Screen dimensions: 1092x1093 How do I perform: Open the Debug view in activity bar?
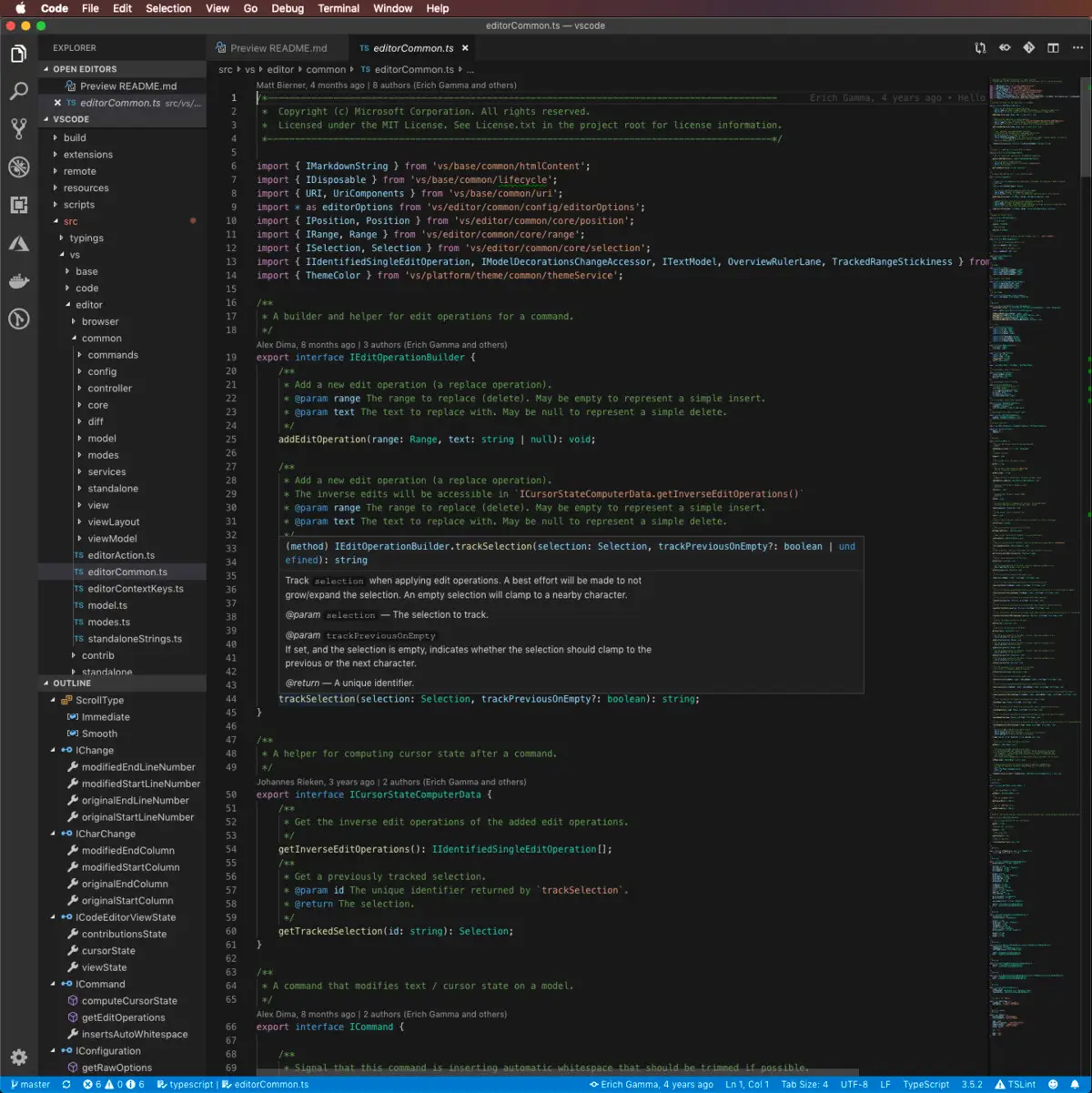click(x=18, y=167)
